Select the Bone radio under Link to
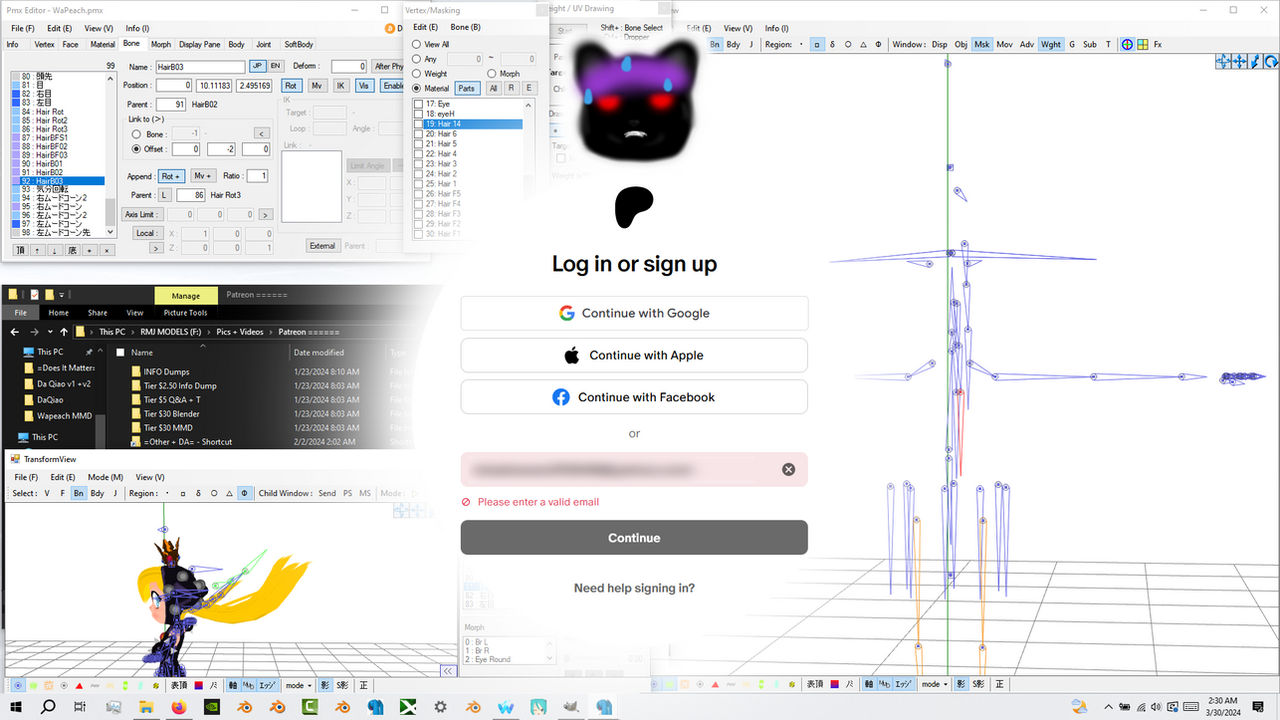This screenshot has height=720, width=1280. pos(137,134)
